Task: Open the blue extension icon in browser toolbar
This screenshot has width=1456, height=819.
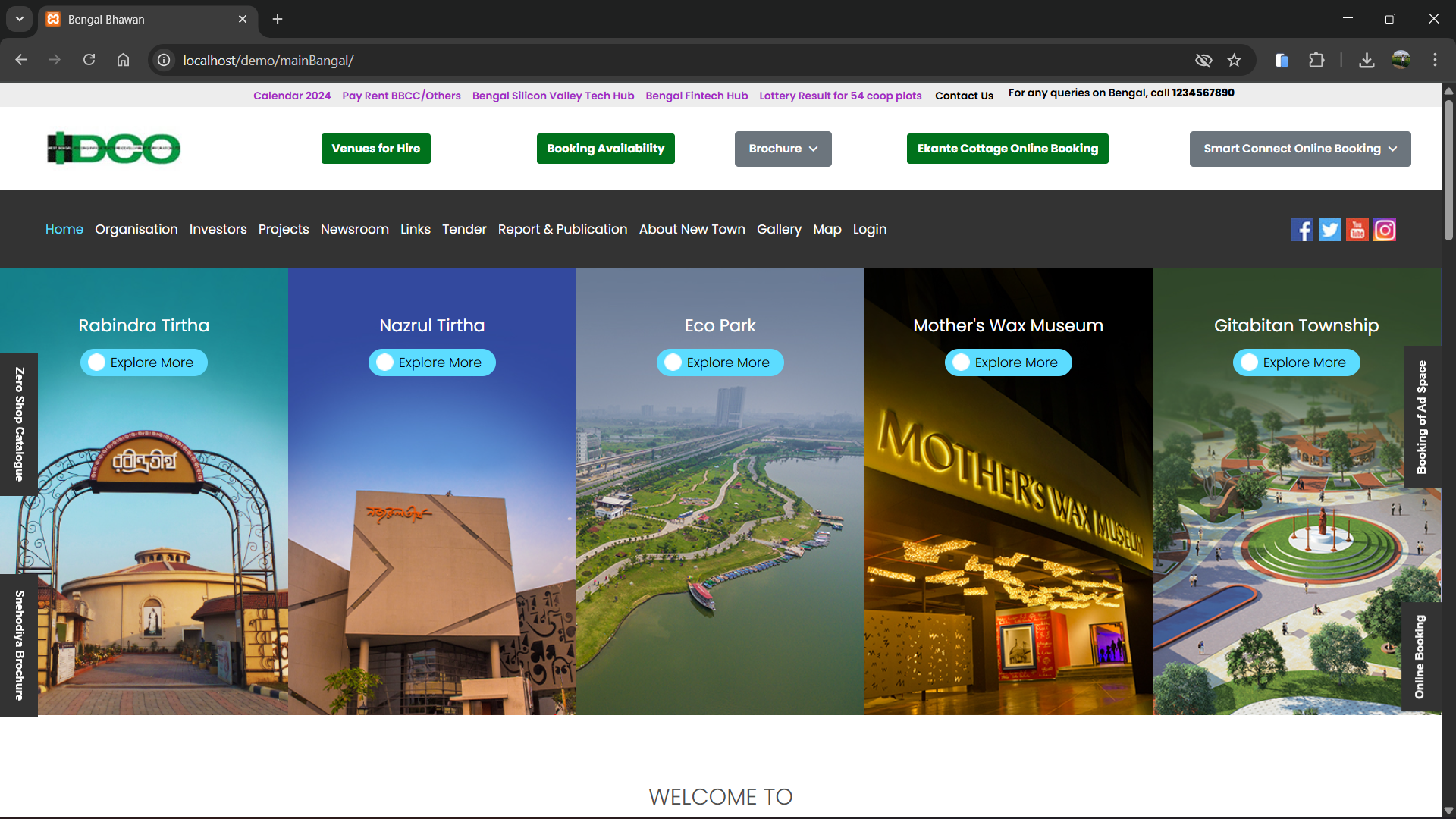Action: point(1282,60)
